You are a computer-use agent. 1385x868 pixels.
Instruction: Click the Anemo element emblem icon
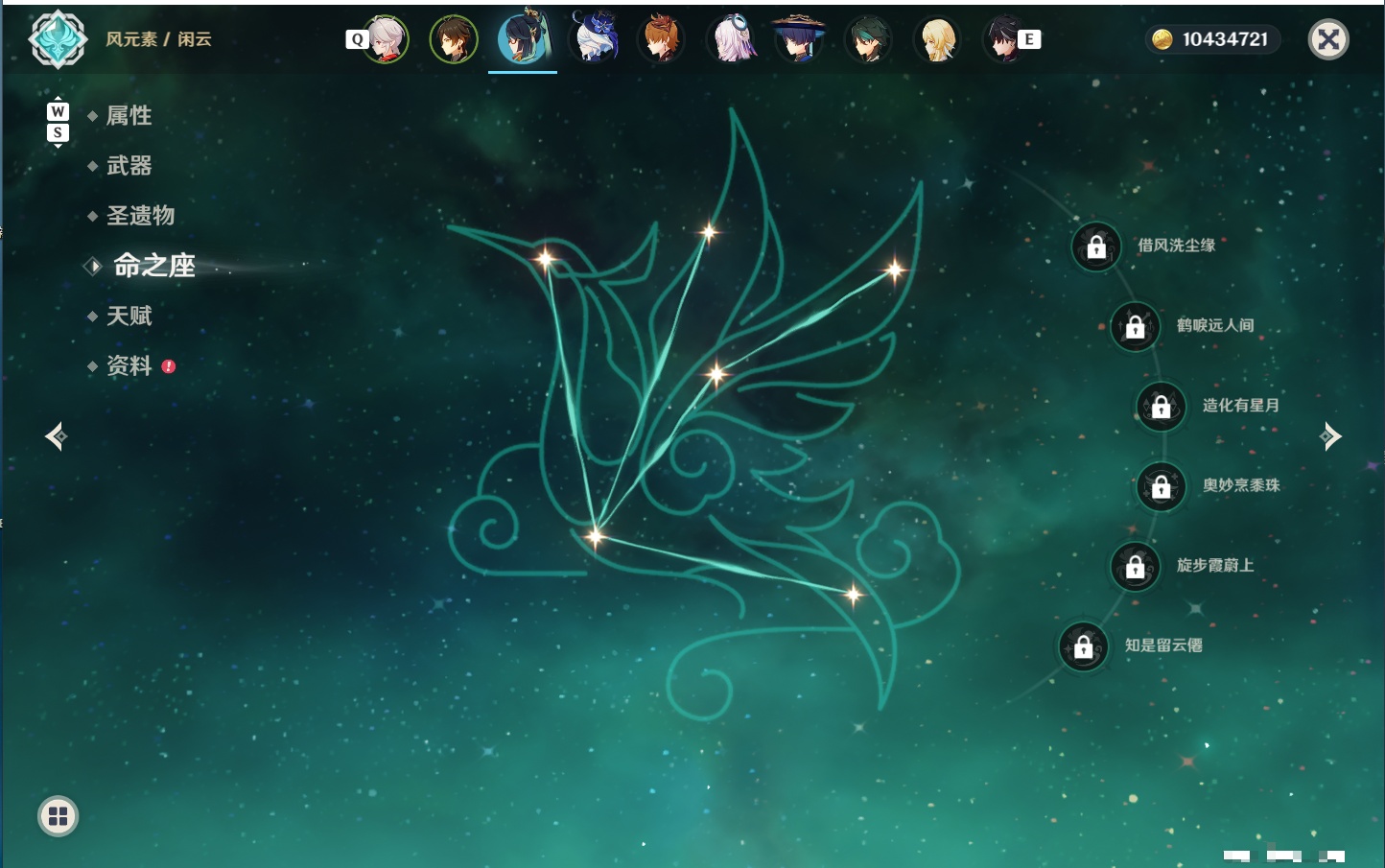[59, 39]
